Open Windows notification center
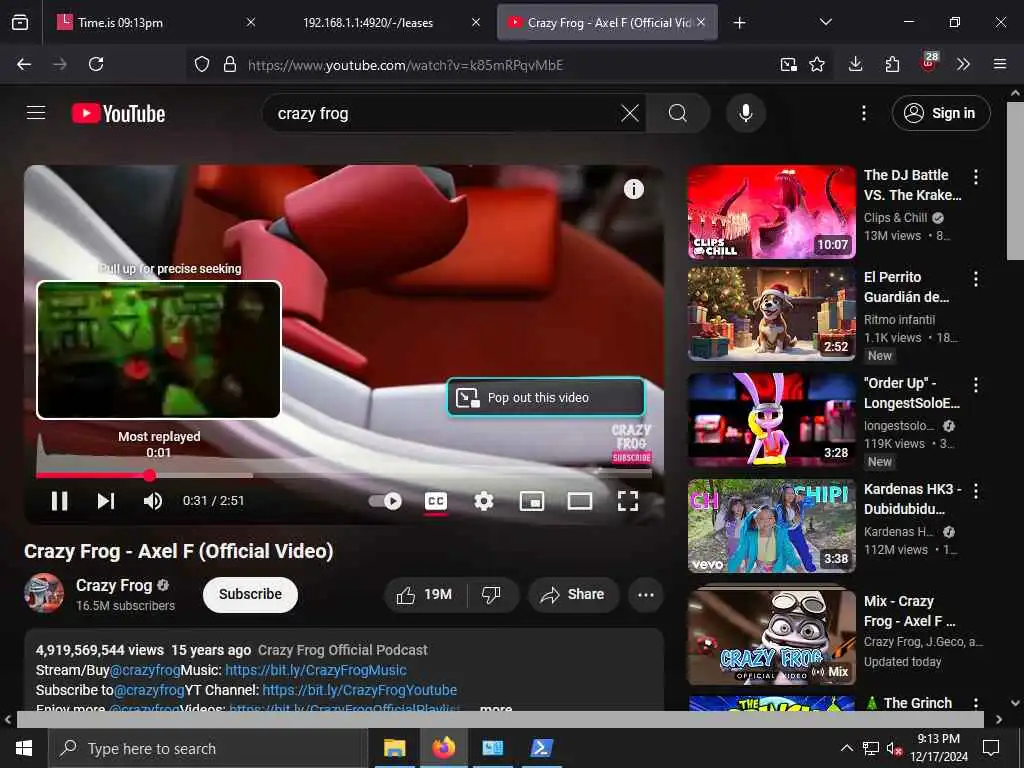The image size is (1024, 768). coord(991,748)
